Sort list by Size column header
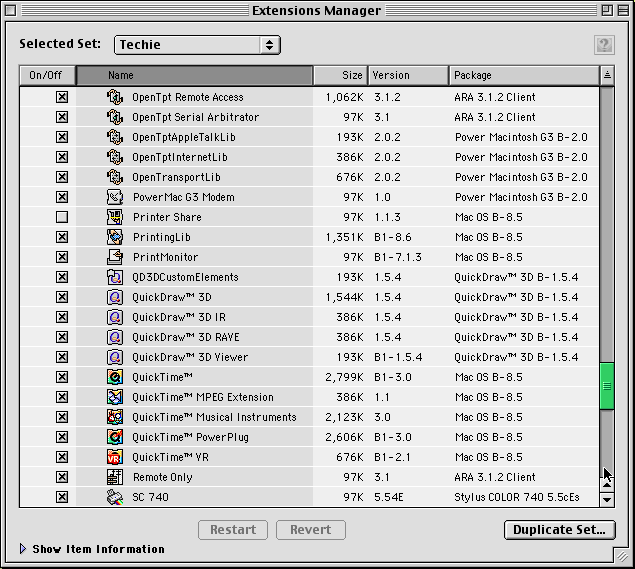 pyautogui.click(x=341, y=75)
